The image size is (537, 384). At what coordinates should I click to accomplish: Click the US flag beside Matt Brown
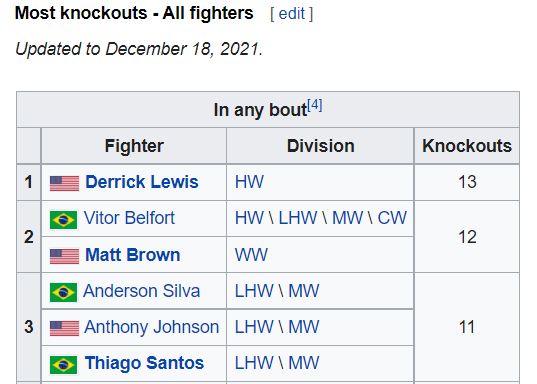click(x=64, y=256)
